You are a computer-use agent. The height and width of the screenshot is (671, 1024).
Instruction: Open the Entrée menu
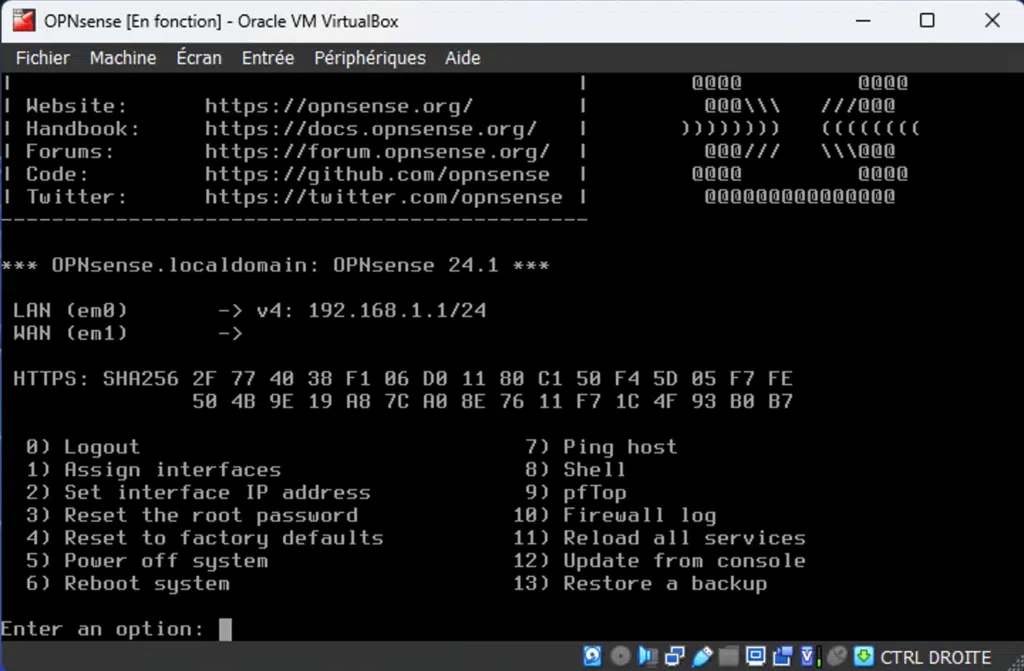(268, 58)
